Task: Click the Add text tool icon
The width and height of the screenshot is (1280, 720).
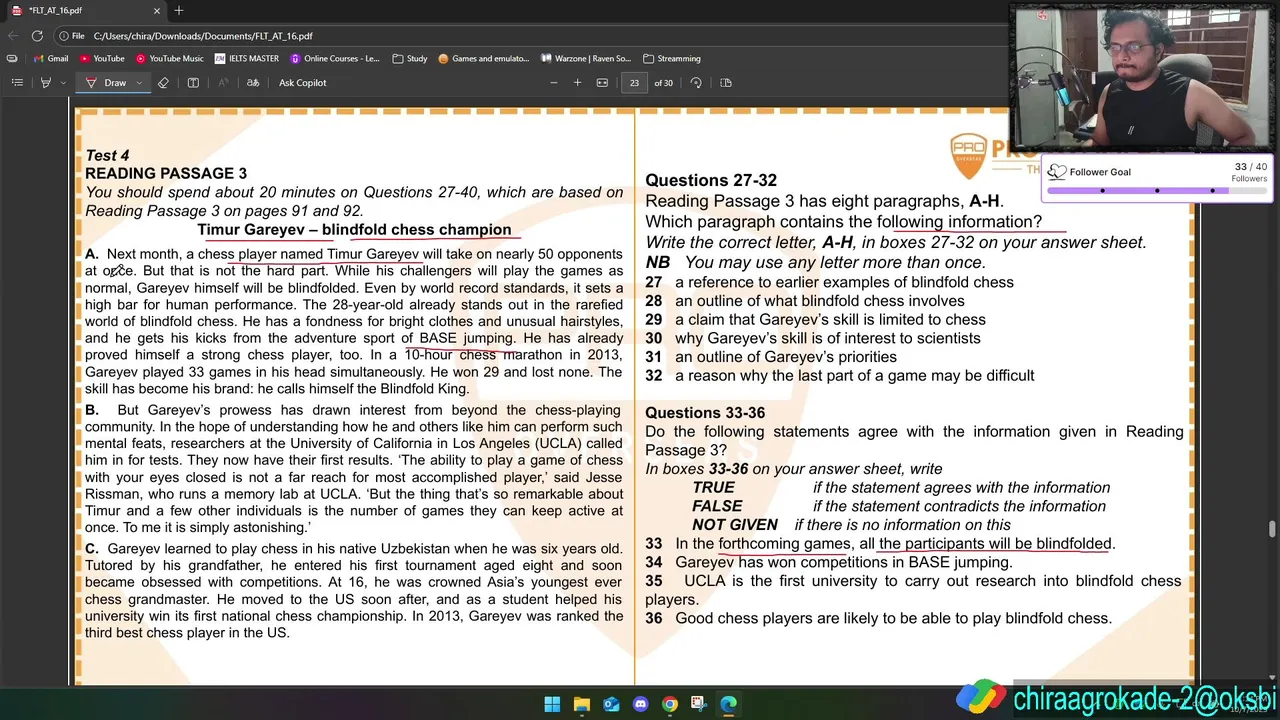Action: (x=193, y=83)
